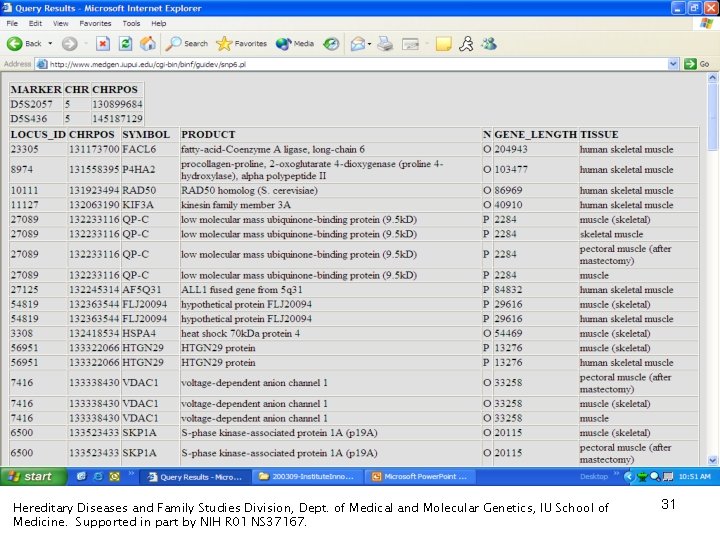
Task: Open the Search pane with magnifier
Action: (187, 44)
